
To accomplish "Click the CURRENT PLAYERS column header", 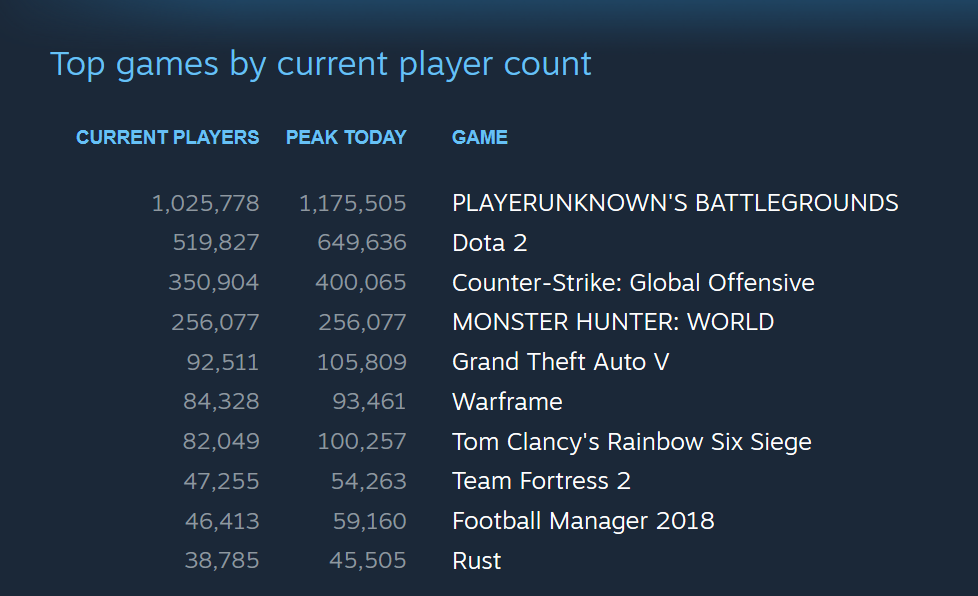I will click(167, 137).
